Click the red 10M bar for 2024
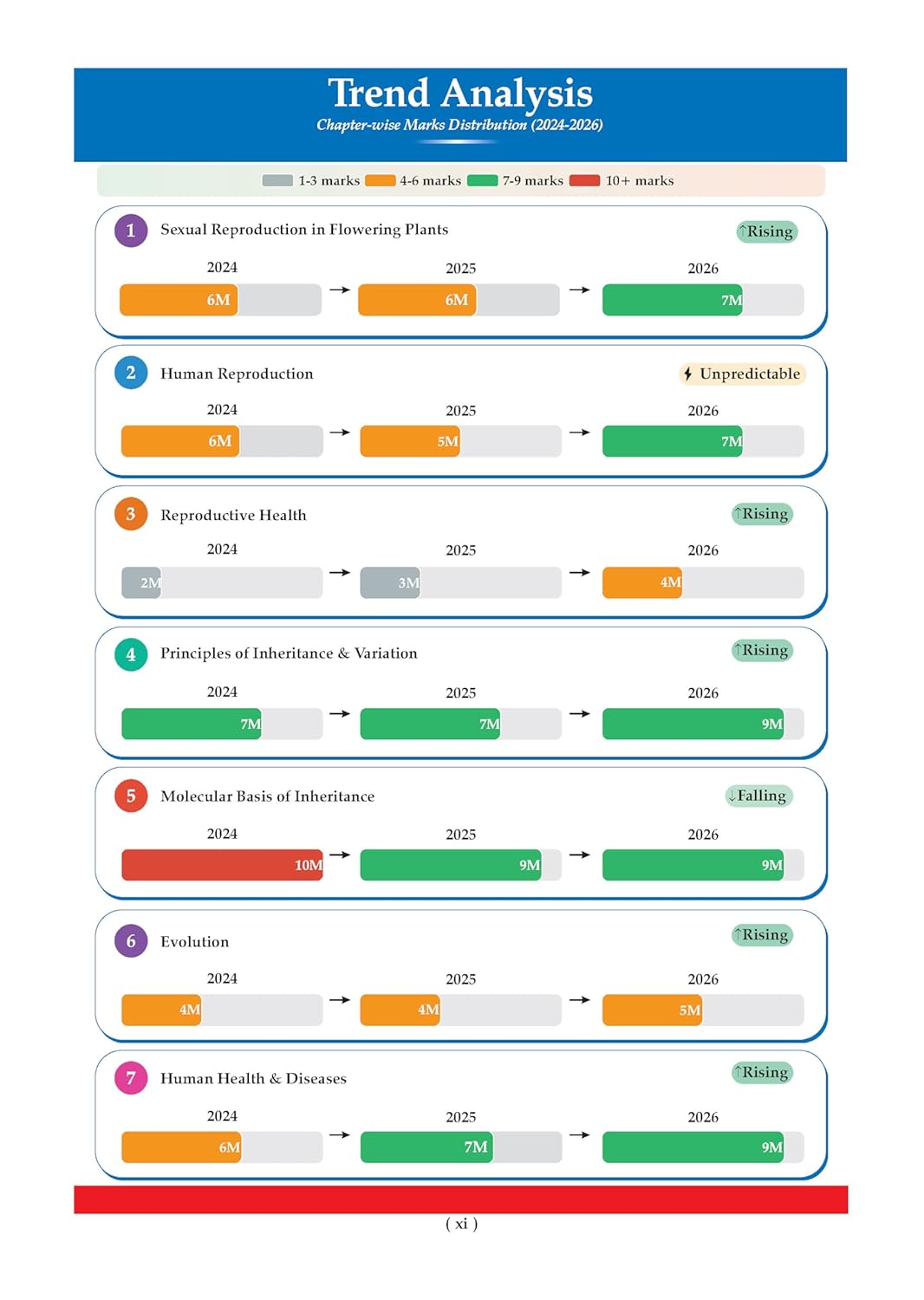This screenshot has height=1300, width=924. point(222,865)
